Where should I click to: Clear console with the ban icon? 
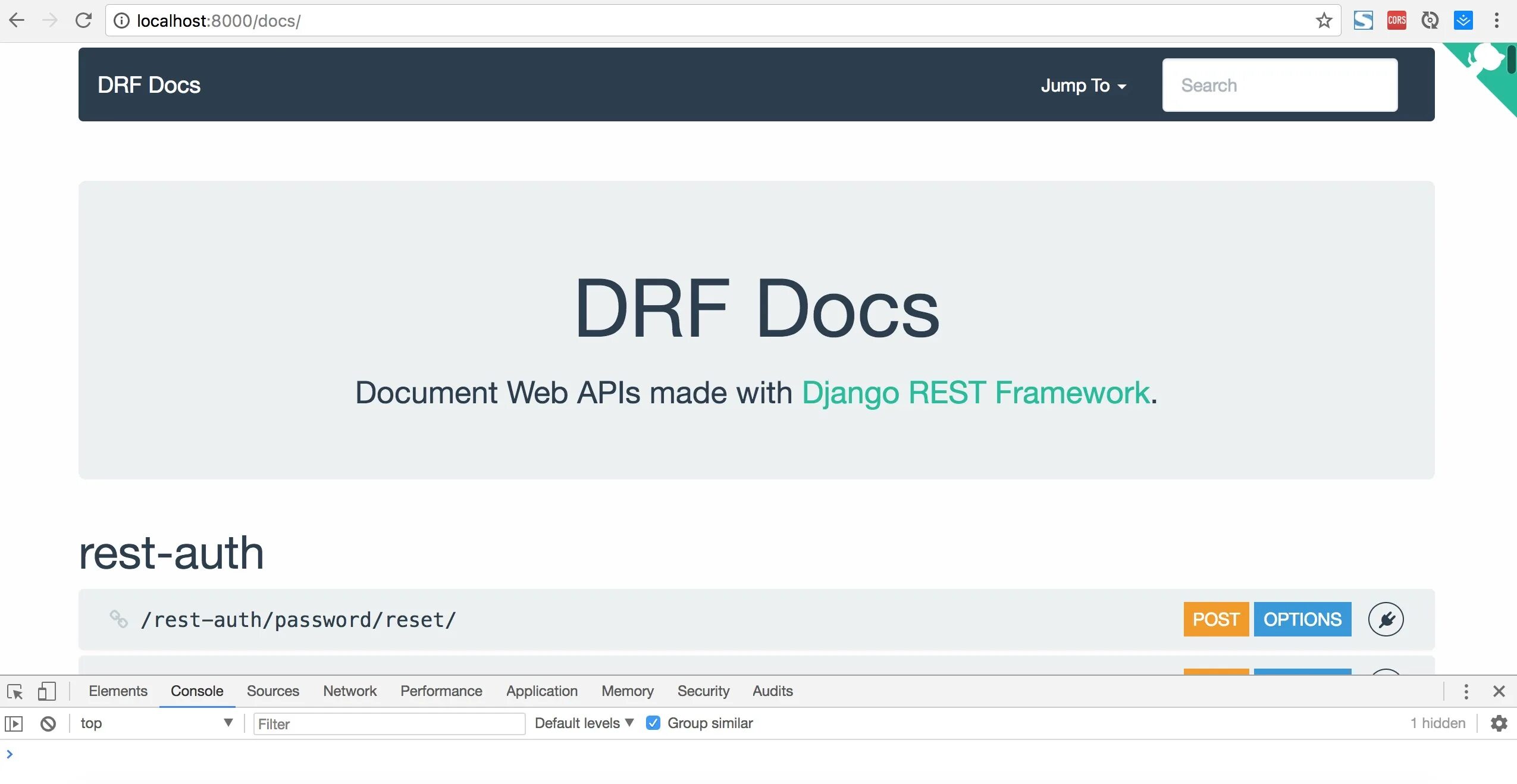point(48,723)
